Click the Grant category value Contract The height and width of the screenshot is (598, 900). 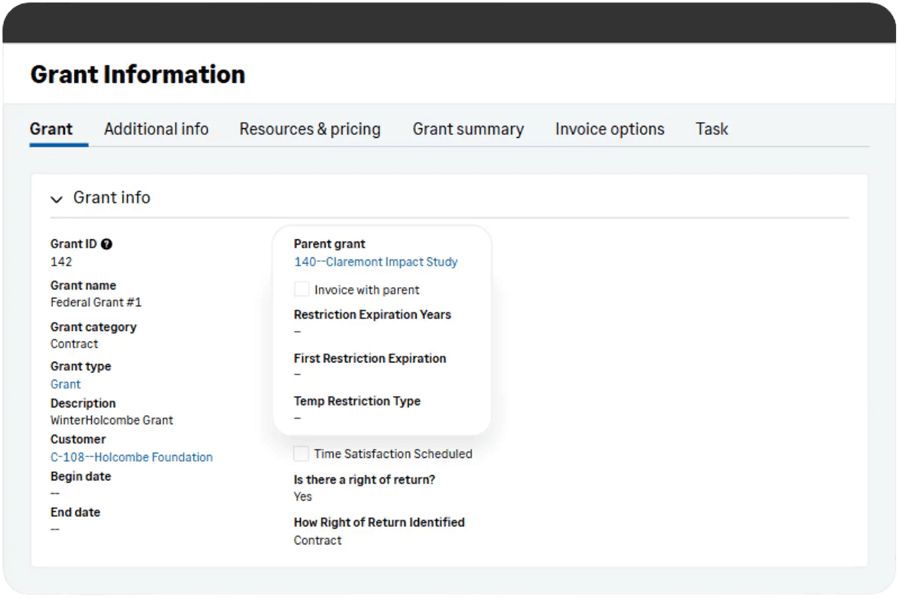point(74,344)
